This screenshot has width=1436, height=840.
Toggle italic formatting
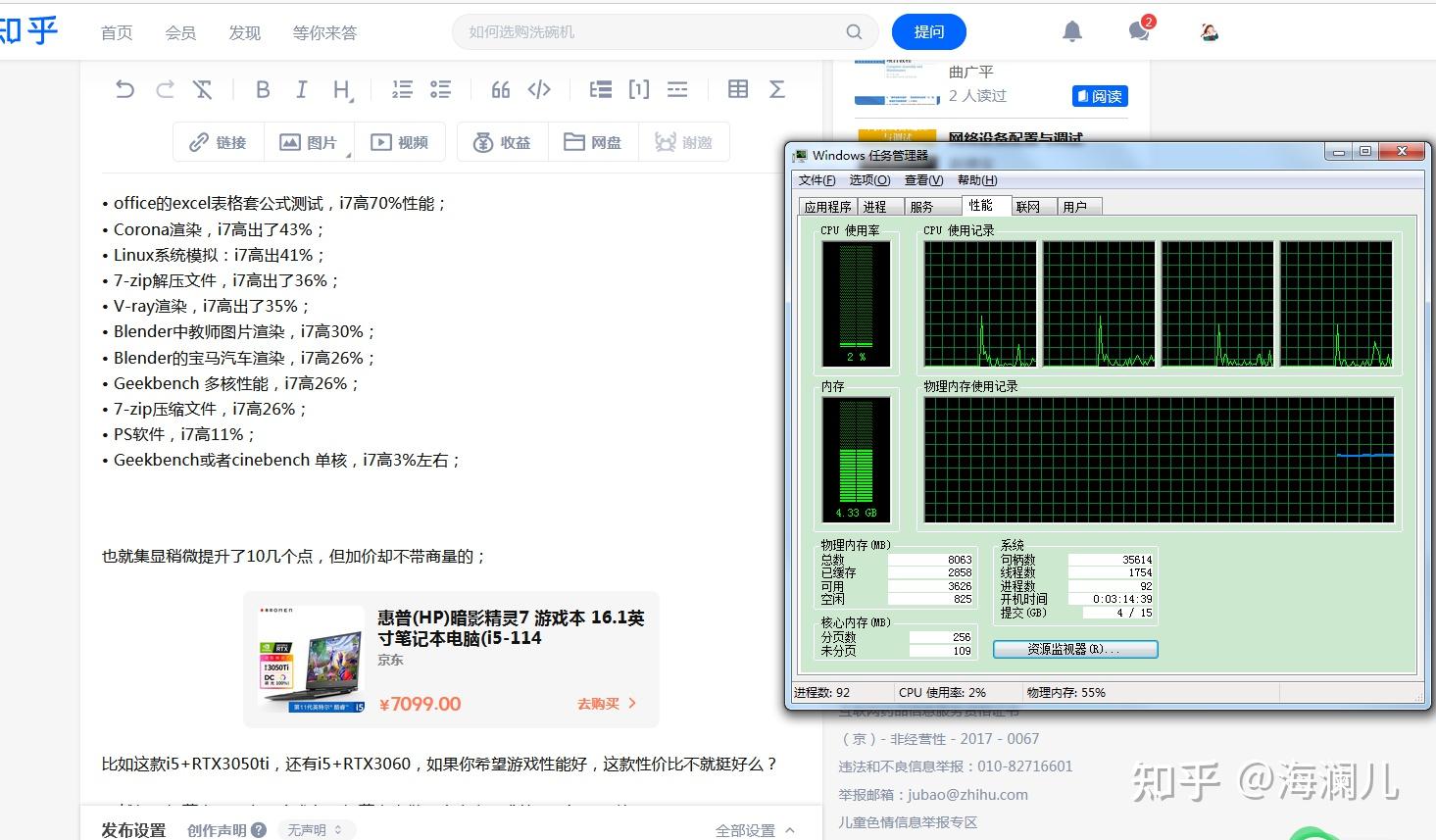click(x=301, y=89)
